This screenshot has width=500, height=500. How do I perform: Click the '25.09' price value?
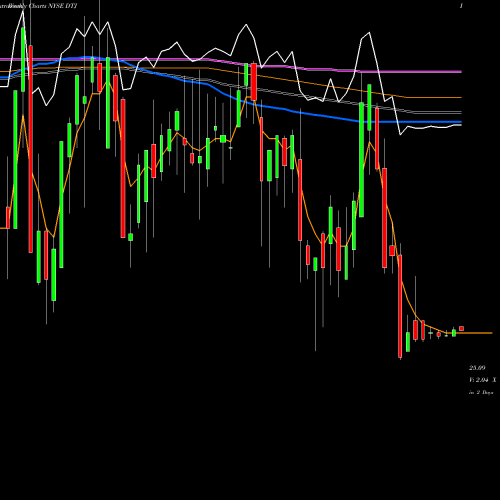point(477,368)
